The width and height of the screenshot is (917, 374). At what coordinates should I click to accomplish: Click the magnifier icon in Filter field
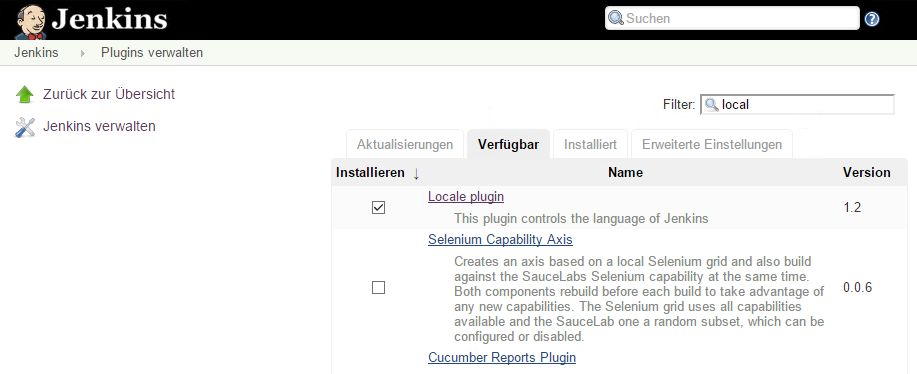point(712,105)
